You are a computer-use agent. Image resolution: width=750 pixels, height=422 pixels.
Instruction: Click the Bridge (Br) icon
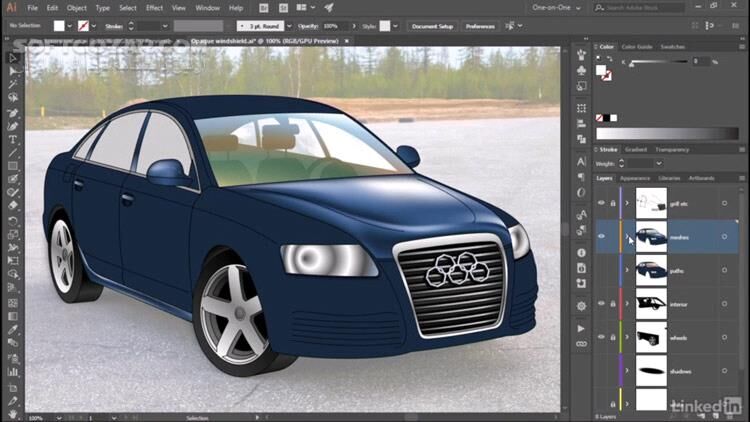pos(264,8)
